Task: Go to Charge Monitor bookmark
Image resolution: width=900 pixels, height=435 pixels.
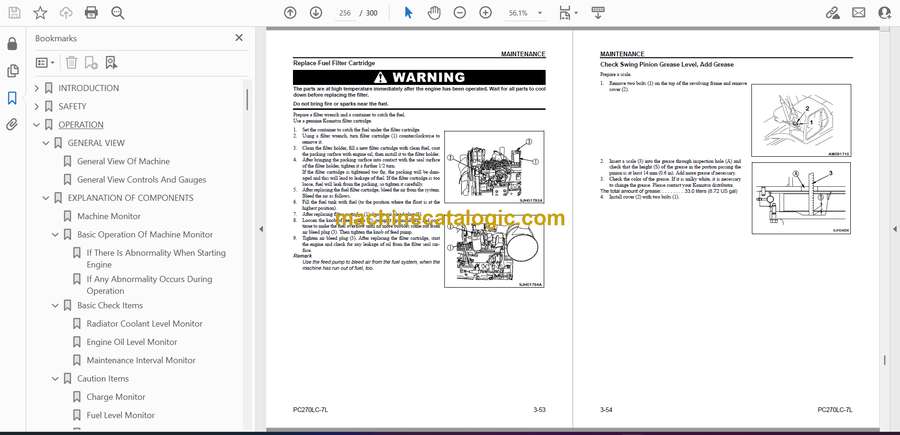Action: (116, 397)
